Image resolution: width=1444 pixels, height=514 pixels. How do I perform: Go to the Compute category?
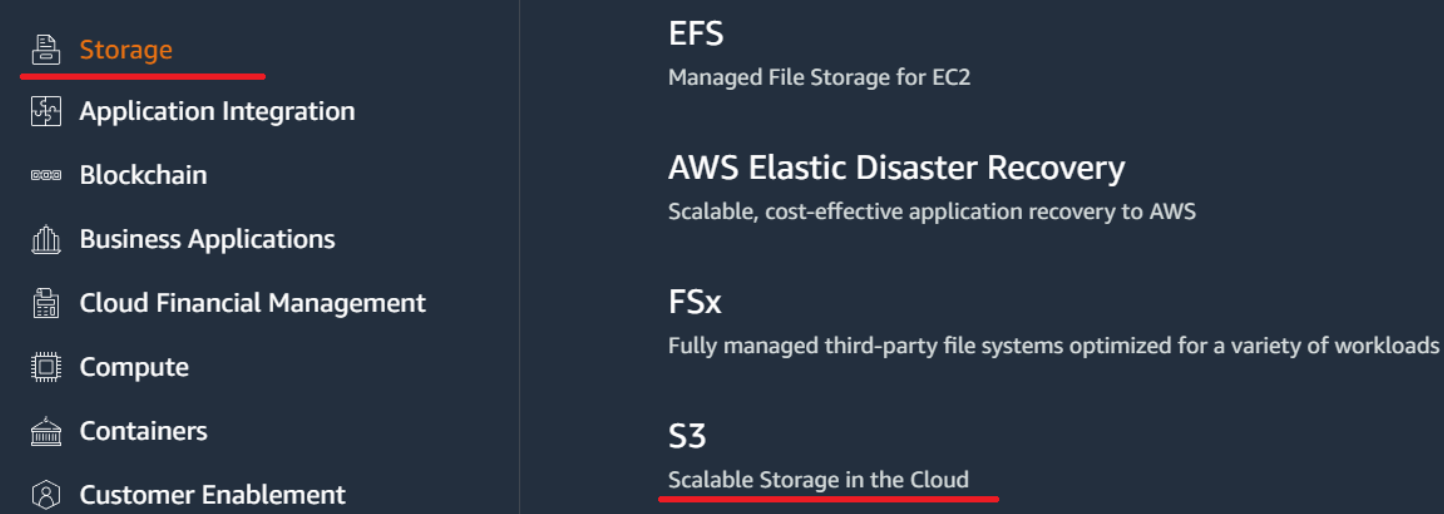pos(134,367)
